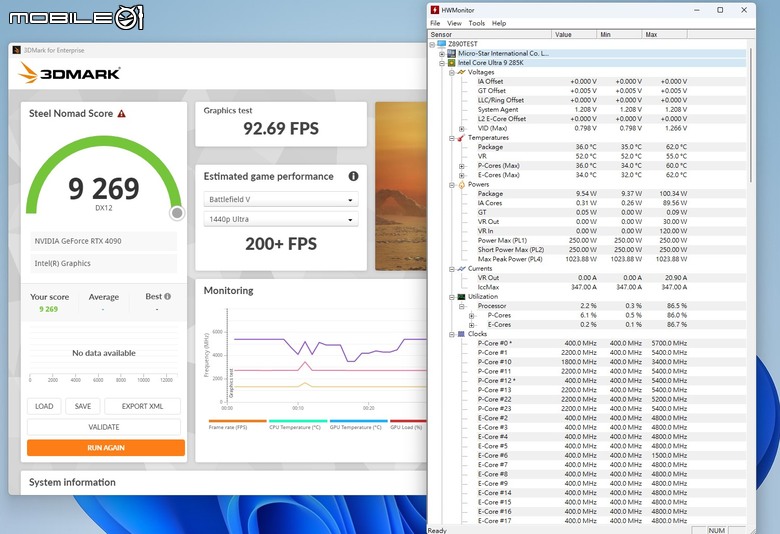The height and width of the screenshot is (534, 780).
Task: Collapse the Z890TEST tree root
Action: [432, 44]
